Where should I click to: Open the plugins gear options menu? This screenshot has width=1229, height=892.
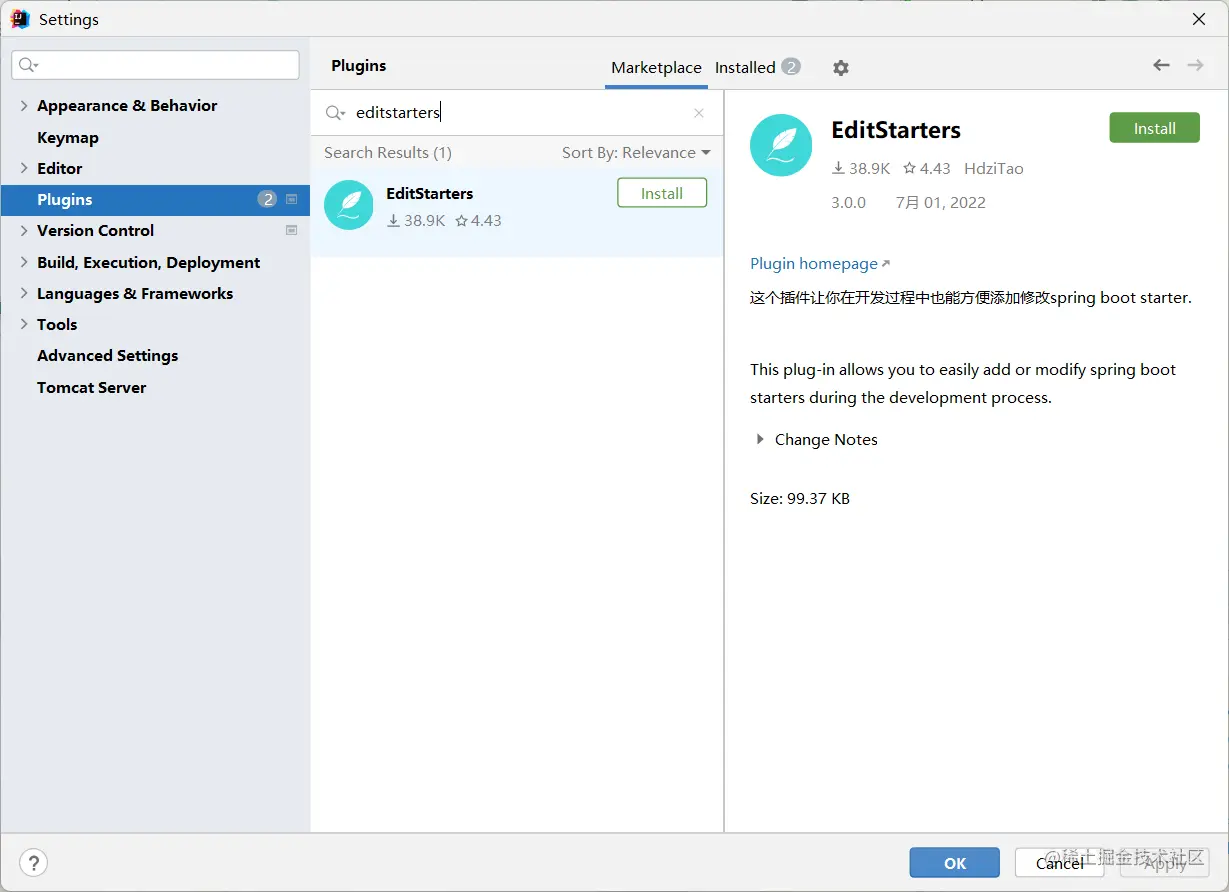tap(841, 68)
